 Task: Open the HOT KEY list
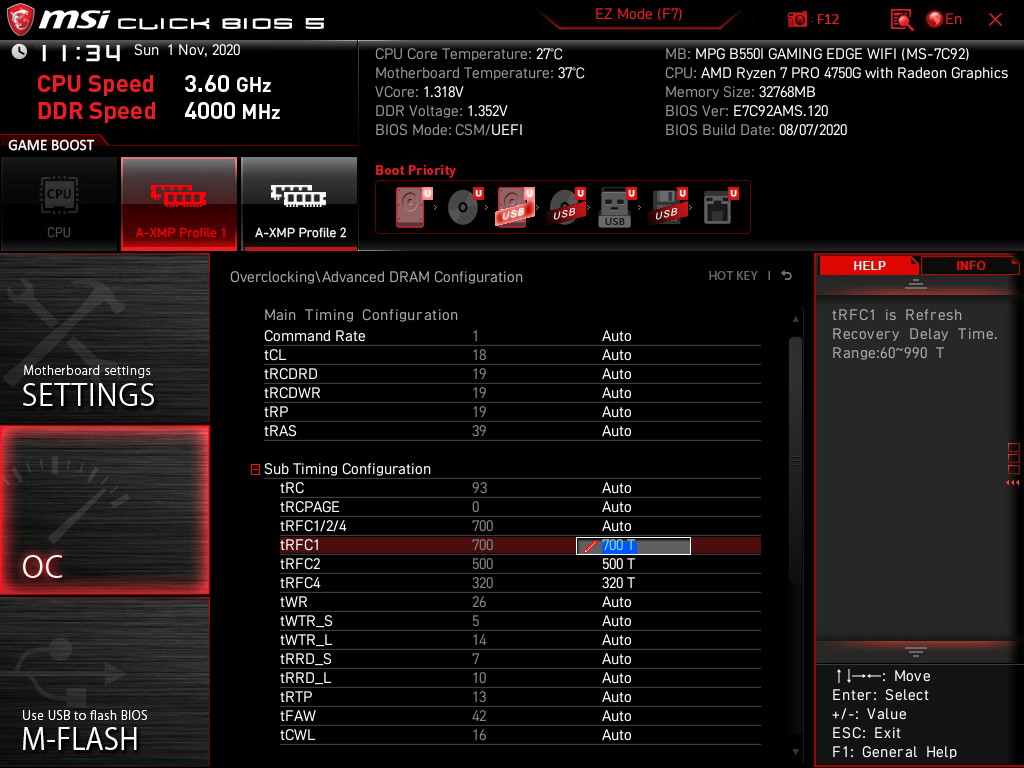tap(733, 276)
